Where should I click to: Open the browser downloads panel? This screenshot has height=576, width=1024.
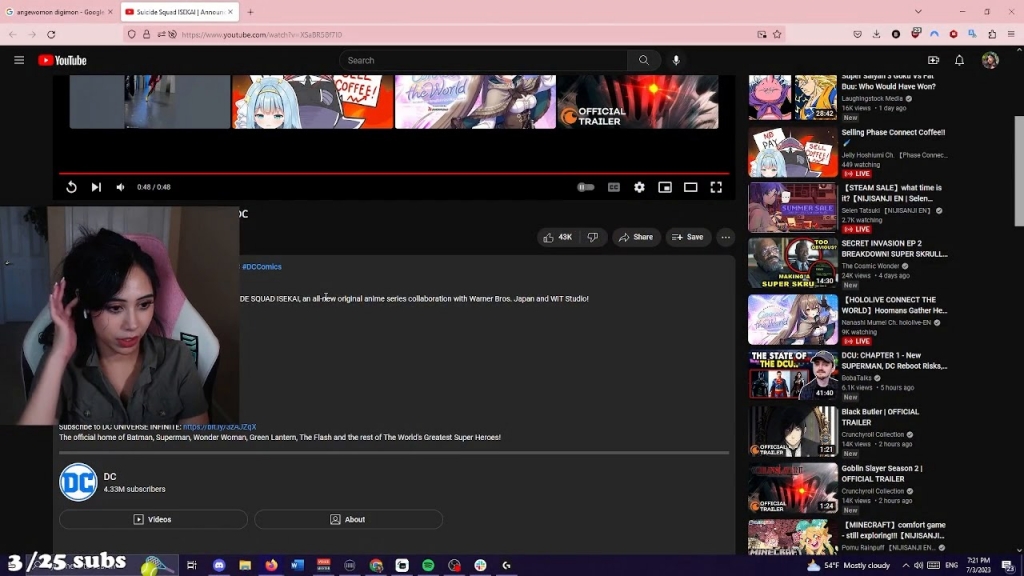[876, 35]
